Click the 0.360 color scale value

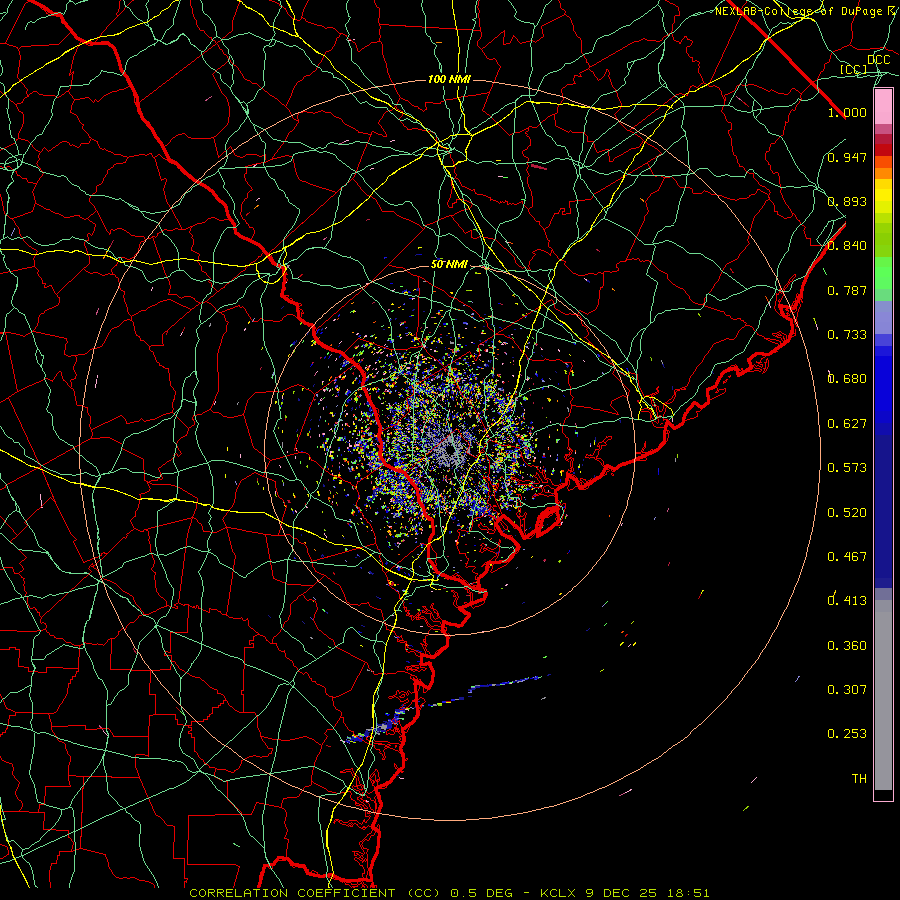coord(847,646)
